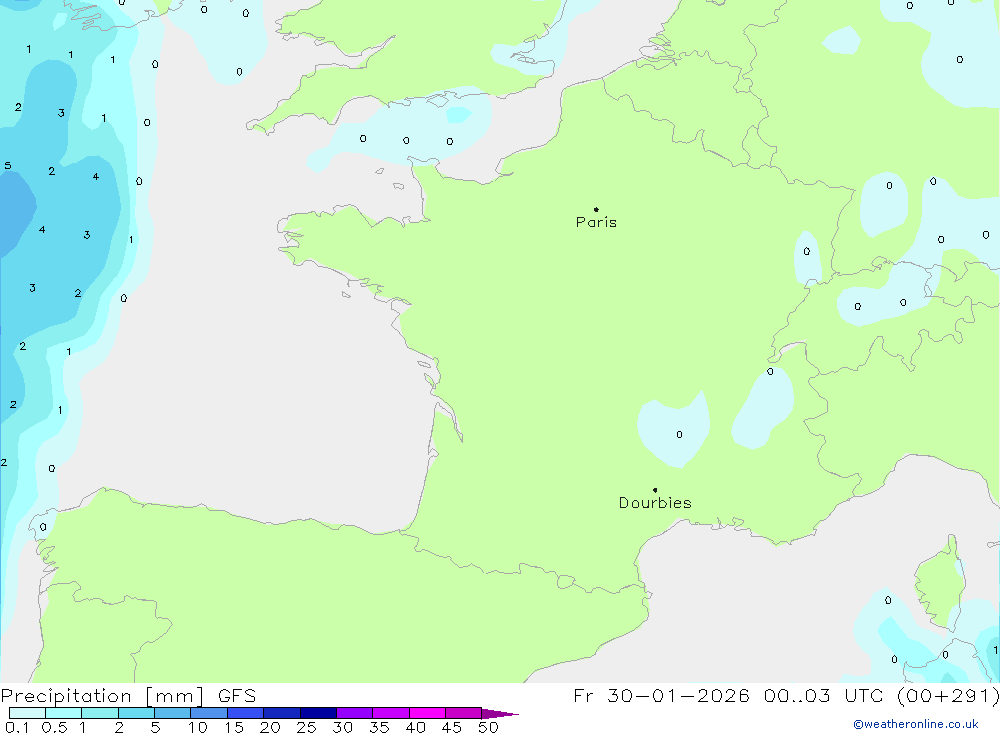The image size is (1000, 733).
Task: Click the legend label '25'
Action: pyautogui.click(x=307, y=727)
